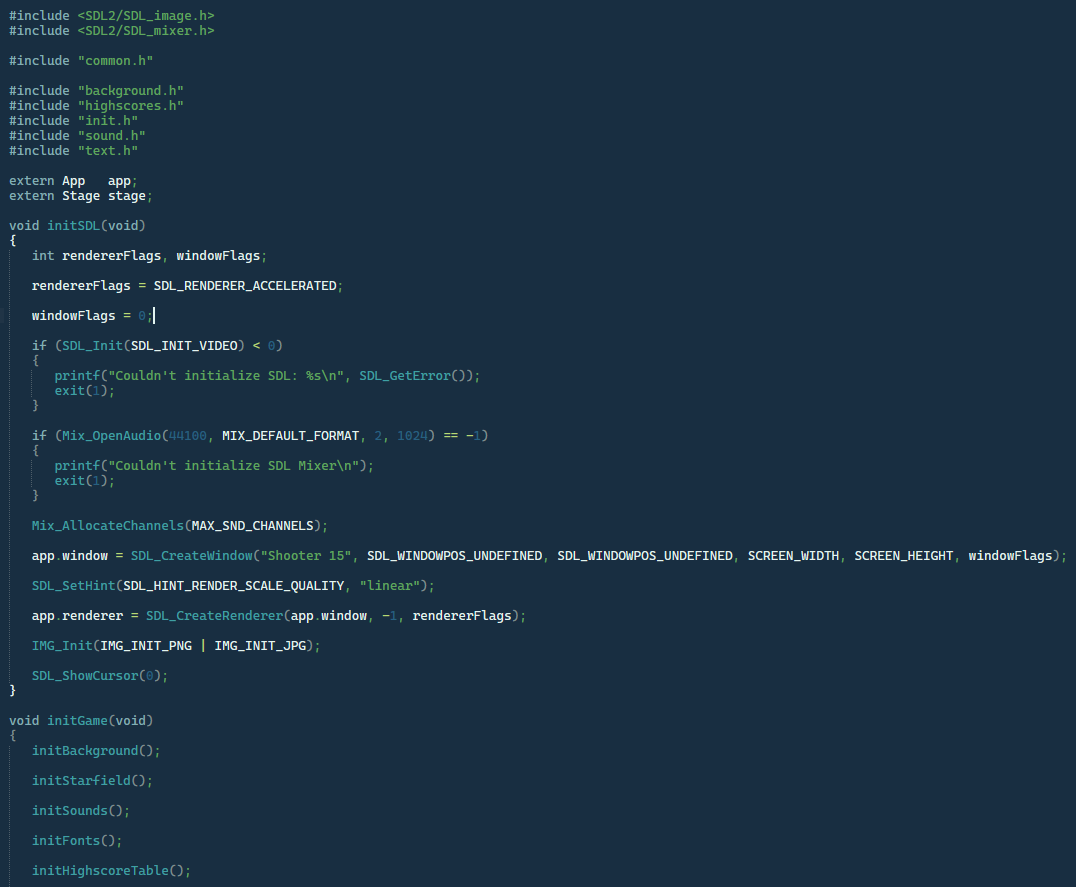
Task: Click the SDL_Init function call
Action: [90, 345]
